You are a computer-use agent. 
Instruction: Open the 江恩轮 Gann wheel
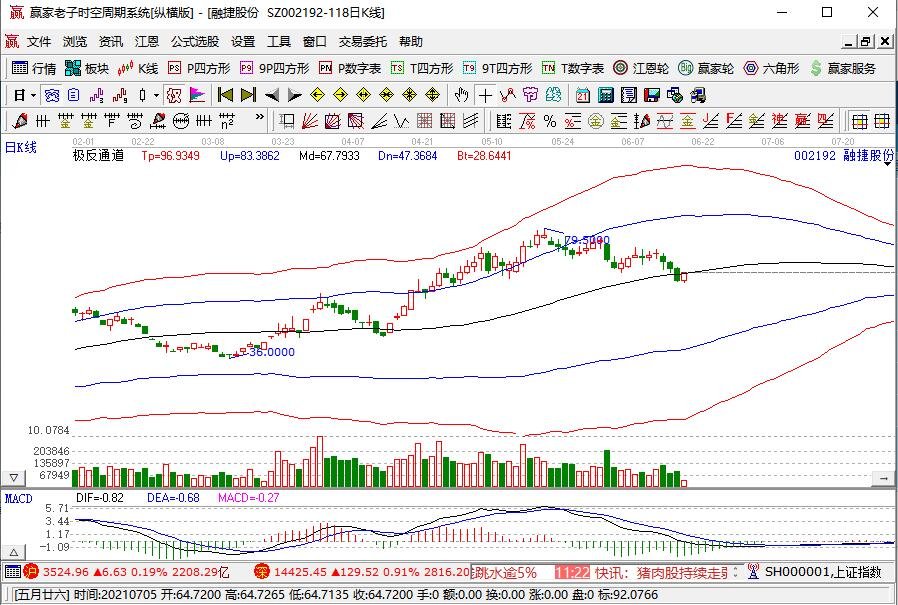[x=641, y=68]
